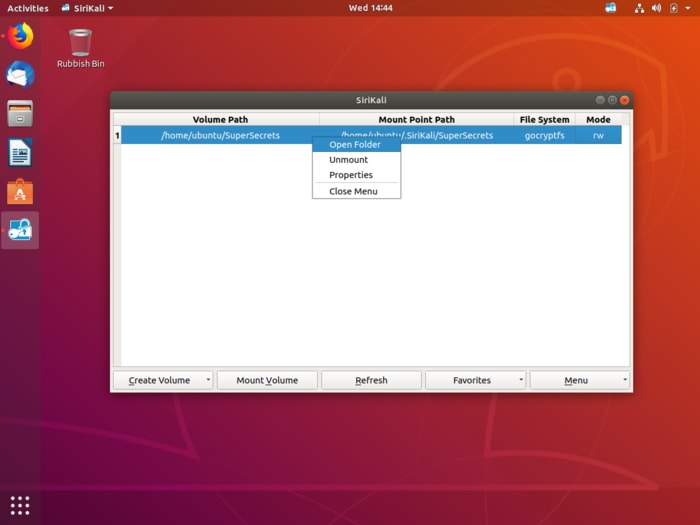Screen dimensions: 700x525
Task: Close the SiriKali window
Action: pyautogui.click(x=625, y=100)
